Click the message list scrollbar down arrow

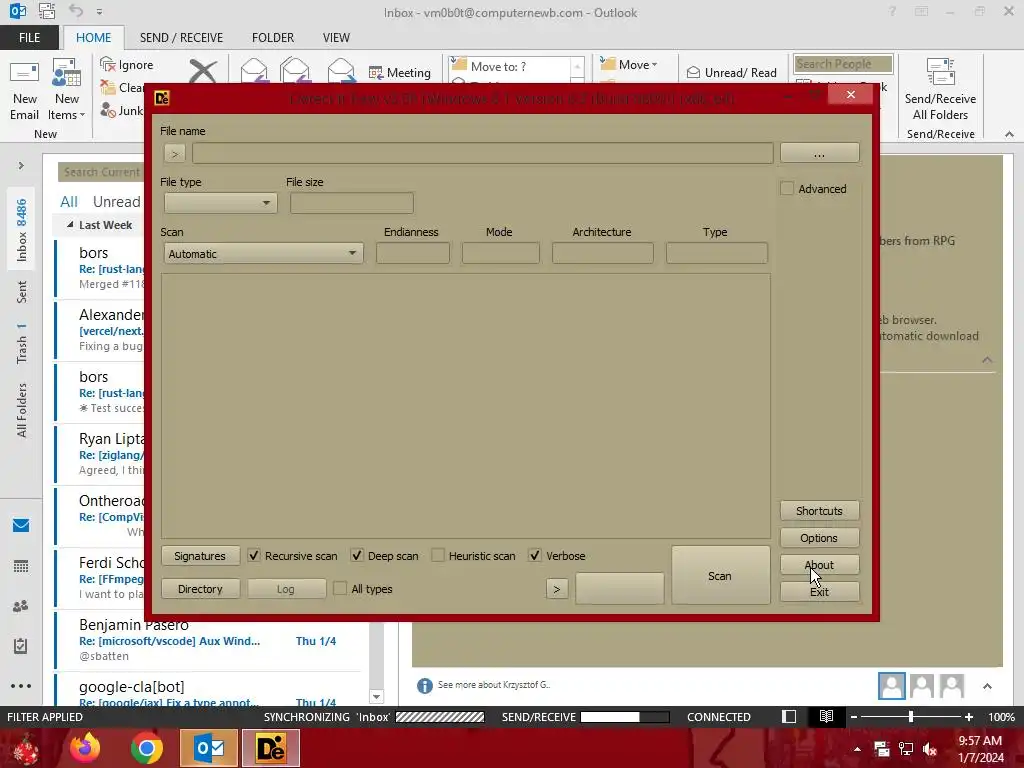pyautogui.click(x=376, y=697)
